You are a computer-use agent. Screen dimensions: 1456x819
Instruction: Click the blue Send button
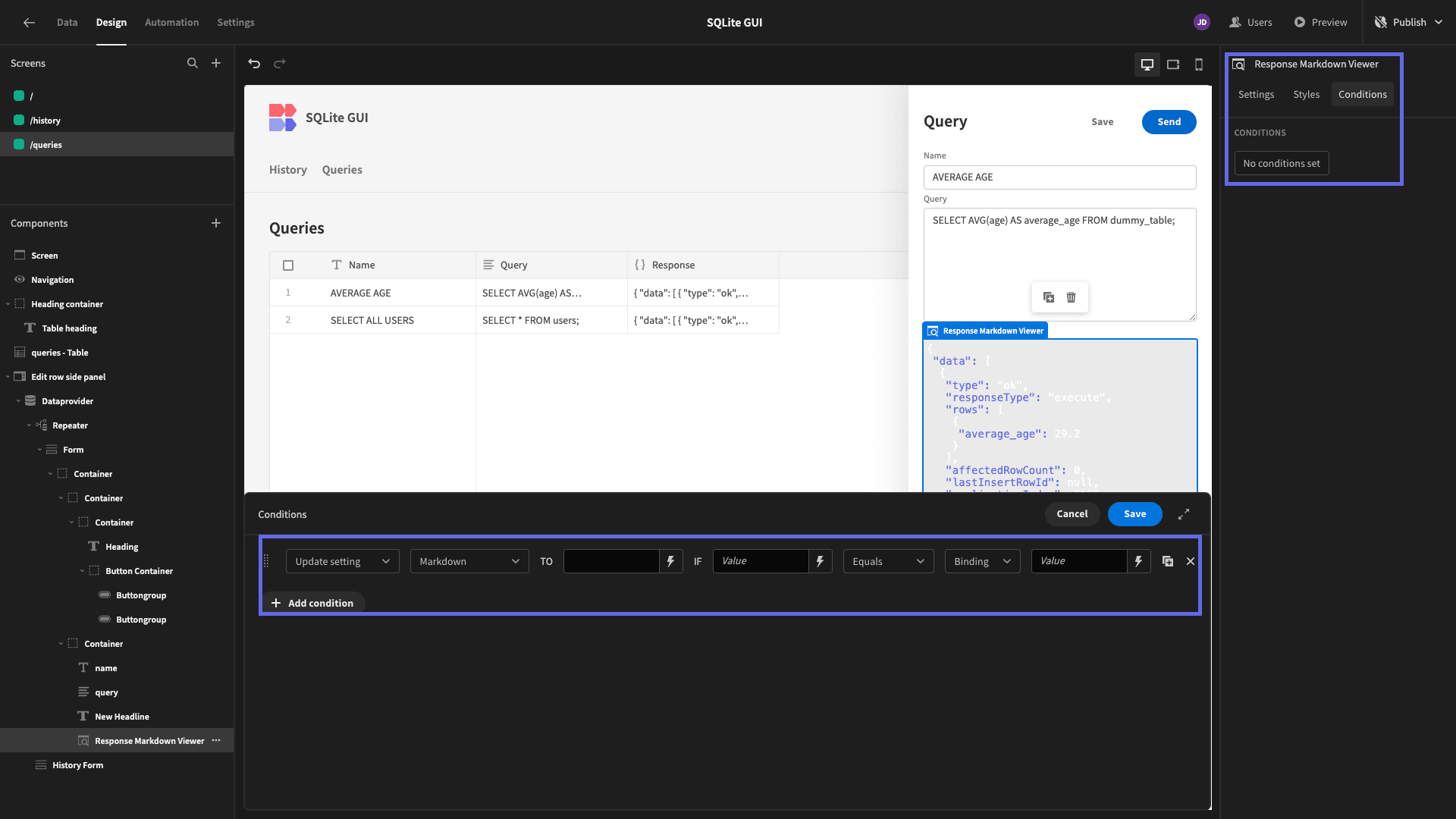point(1169,122)
